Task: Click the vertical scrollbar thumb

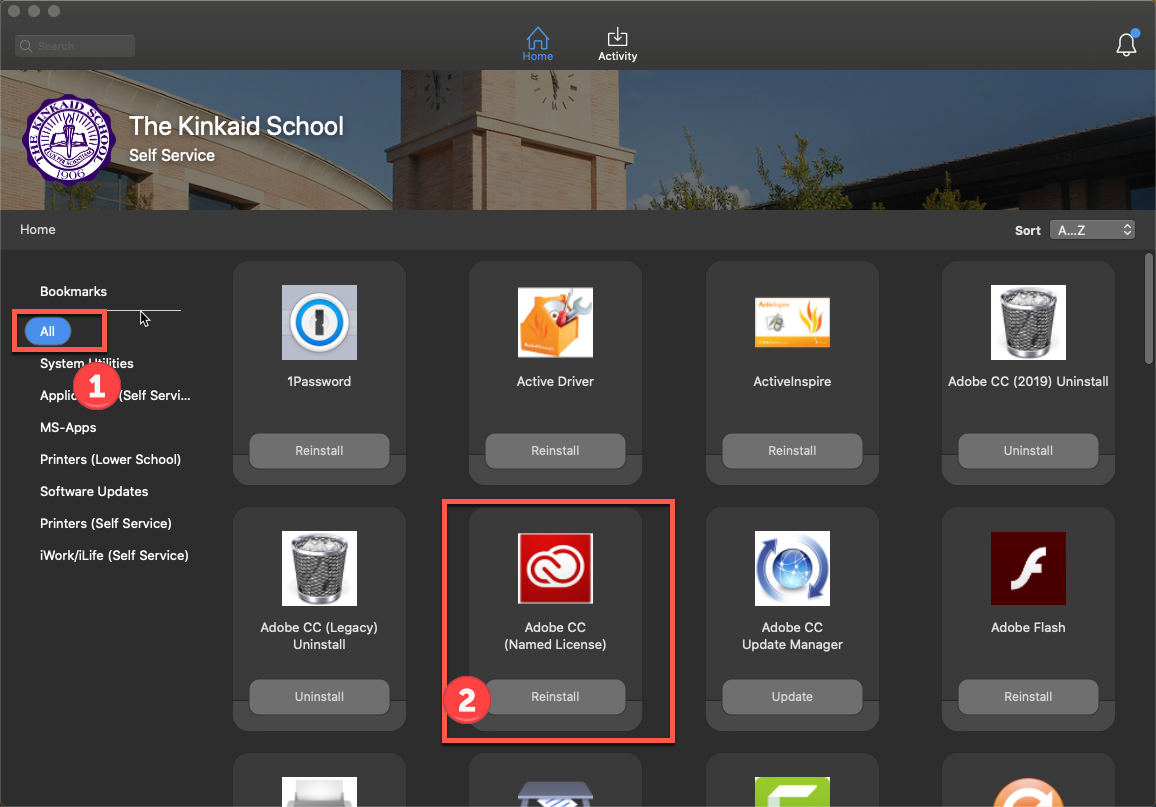Action: coord(1148,308)
